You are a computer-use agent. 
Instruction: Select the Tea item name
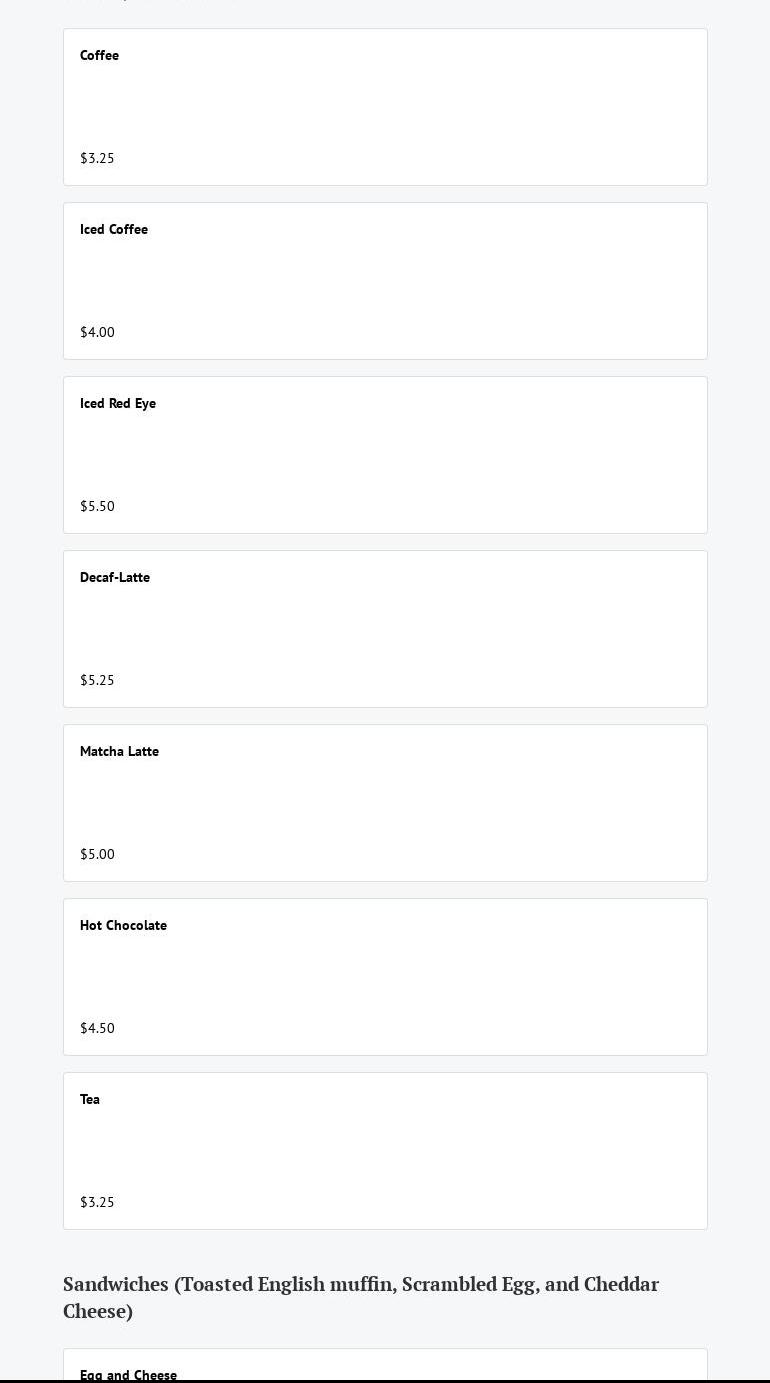click(90, 1100)
